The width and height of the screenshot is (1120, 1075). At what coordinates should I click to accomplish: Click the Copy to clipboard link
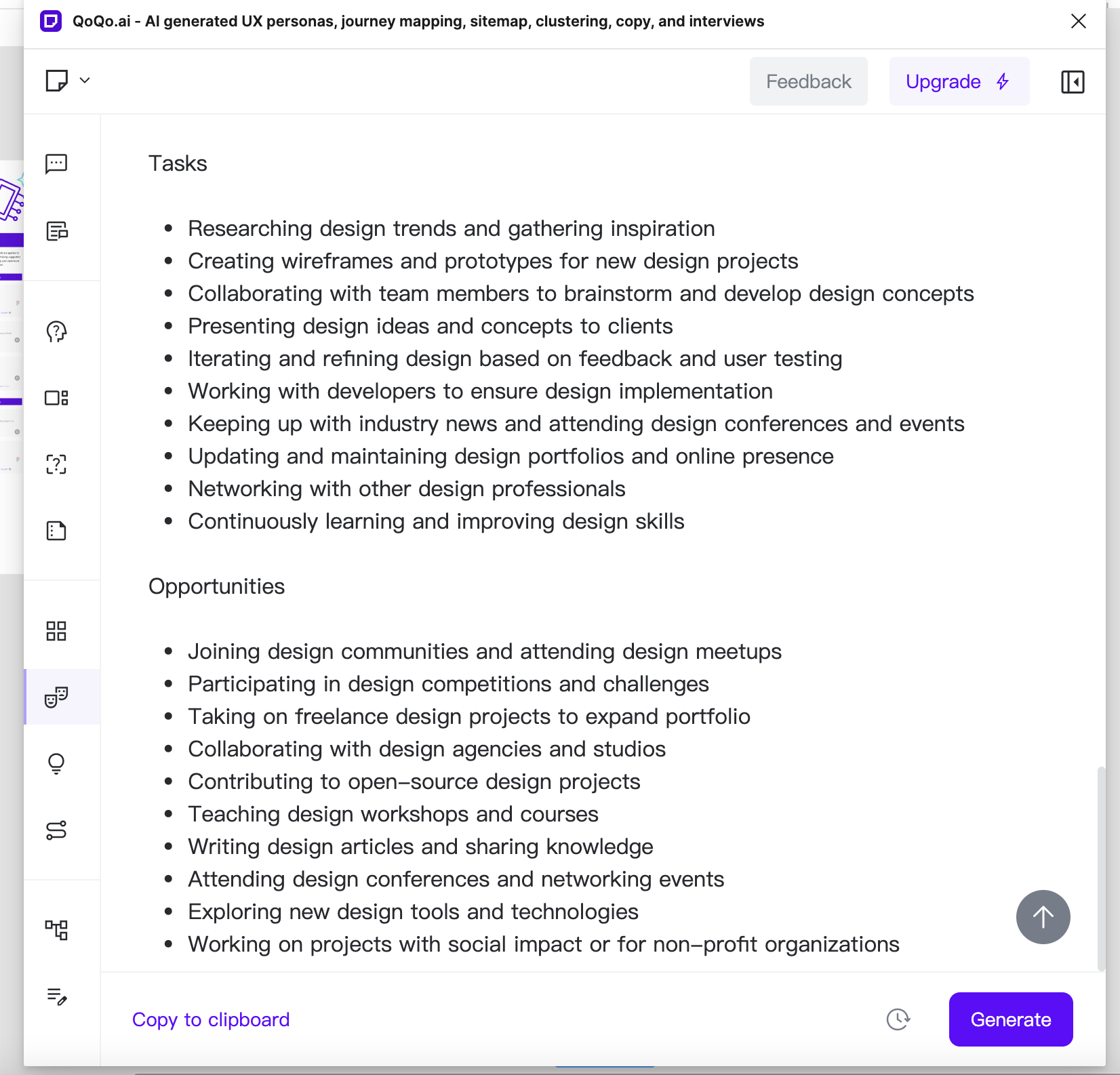pos(211,1019)
